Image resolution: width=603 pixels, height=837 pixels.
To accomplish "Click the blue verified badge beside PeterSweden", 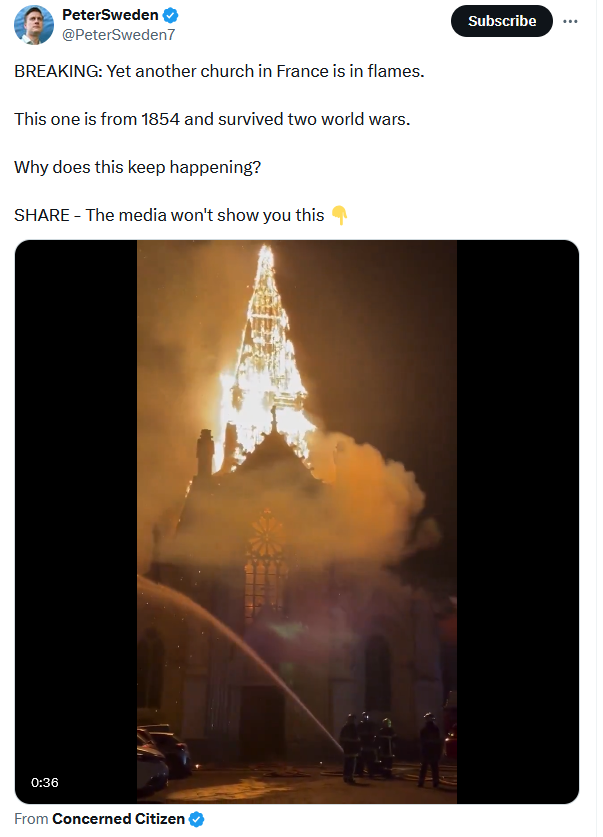I will pos(170,15).
